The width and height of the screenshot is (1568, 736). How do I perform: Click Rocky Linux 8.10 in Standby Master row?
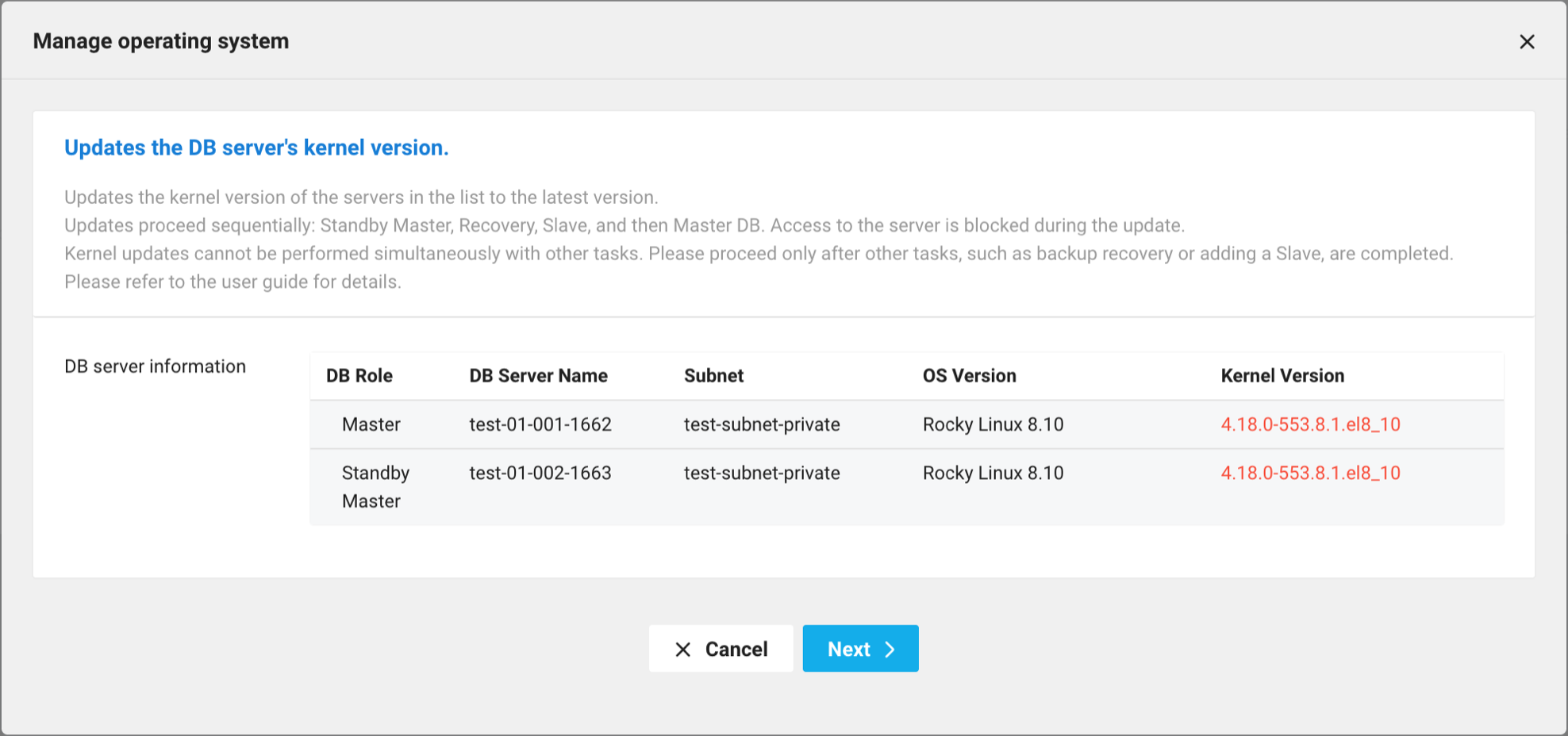tap(993, 473)
